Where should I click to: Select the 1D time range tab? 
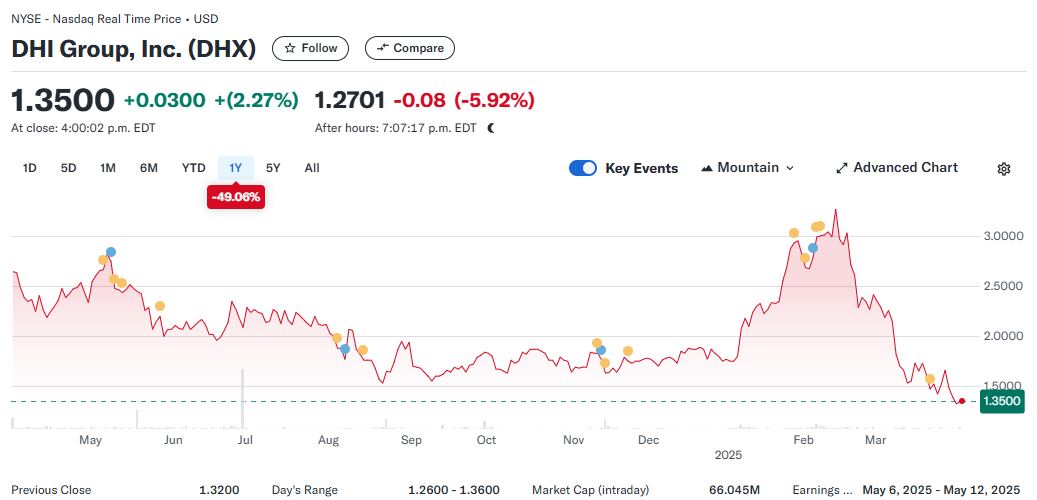pyautogui.click(x=29, y=168)
